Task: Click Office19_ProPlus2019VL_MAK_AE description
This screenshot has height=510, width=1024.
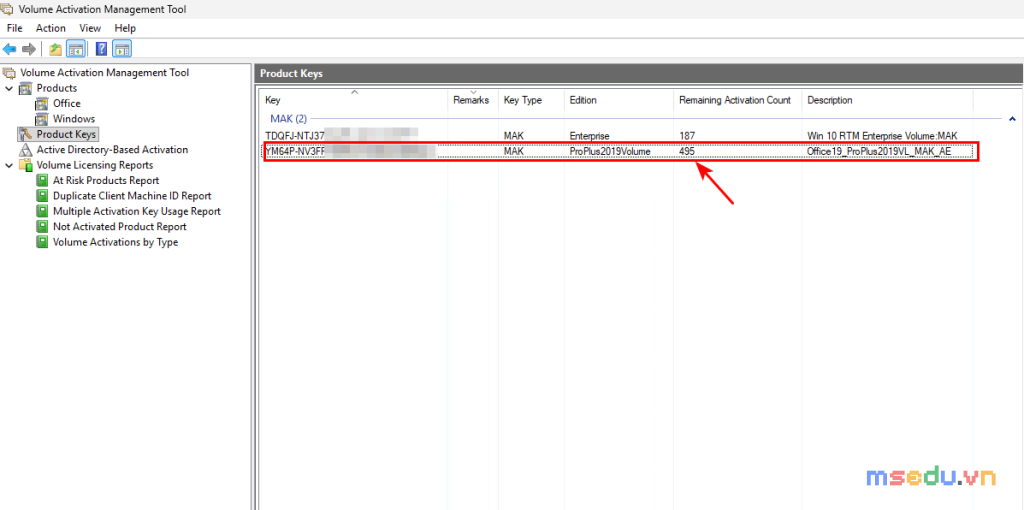Action: click(879, 151)
